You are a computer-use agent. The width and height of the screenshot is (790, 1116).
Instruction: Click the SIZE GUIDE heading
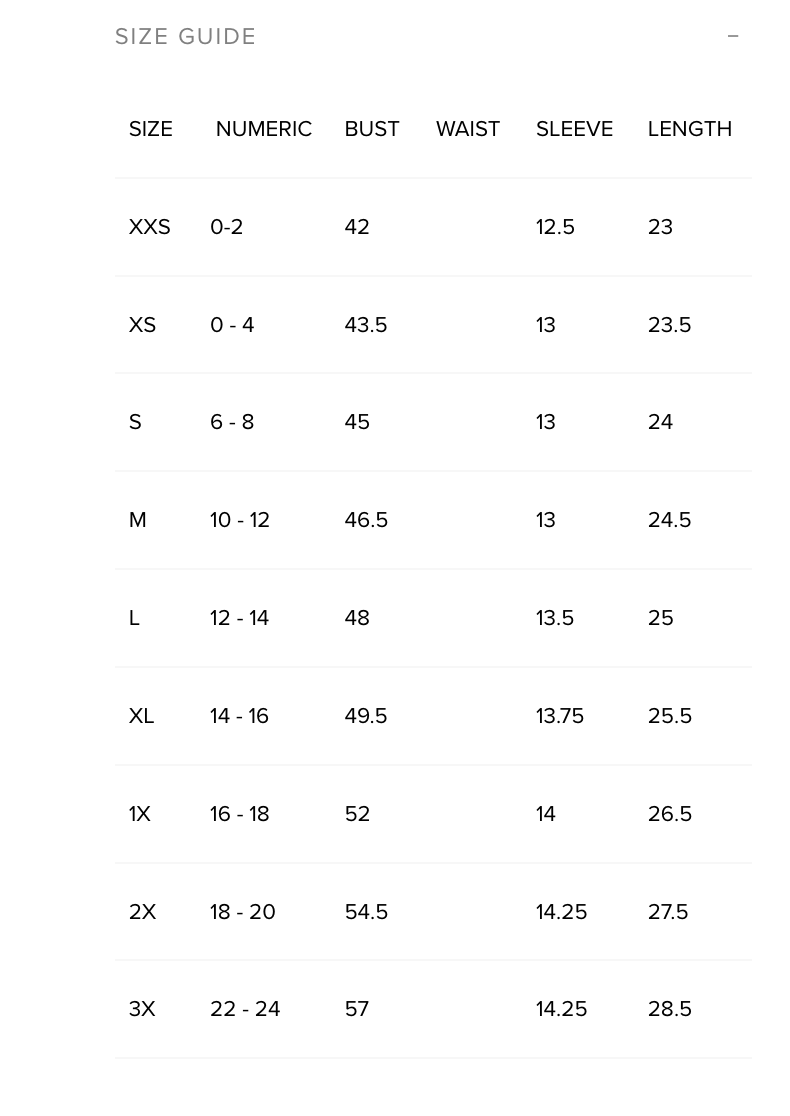click(x=186, y=37)
